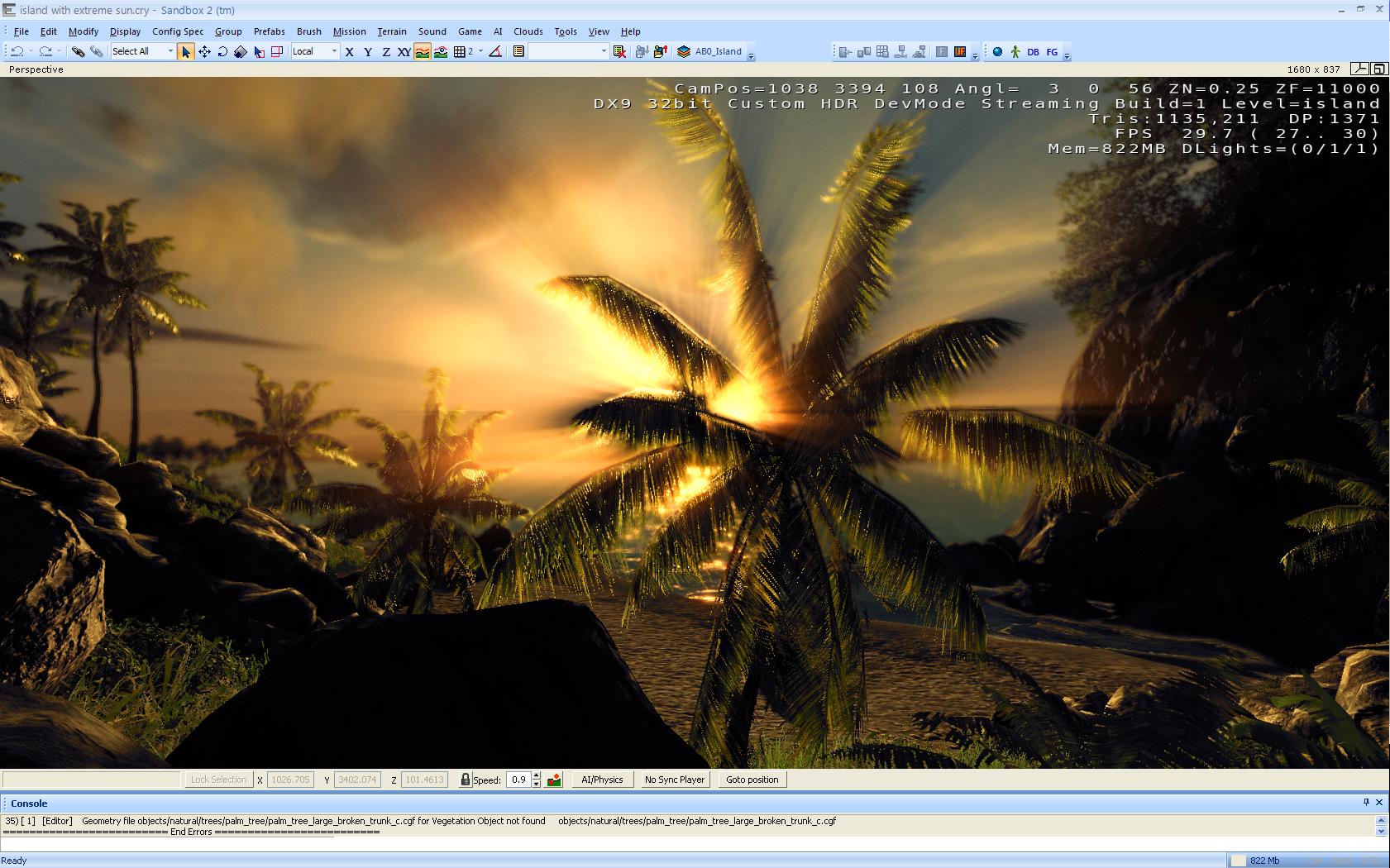Click the Redo arrow icon

coord(45,51)
